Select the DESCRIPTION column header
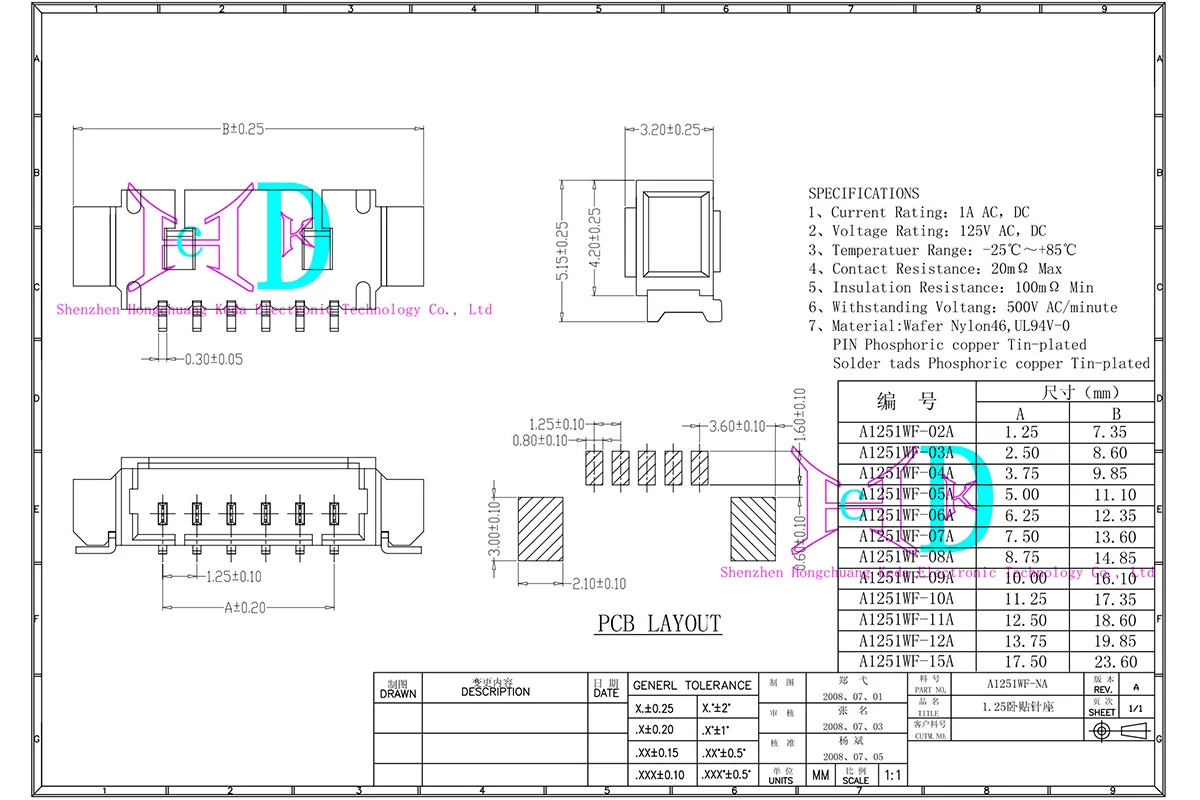This screenshot has height=800, width=1200. click(x=495, y=690)
